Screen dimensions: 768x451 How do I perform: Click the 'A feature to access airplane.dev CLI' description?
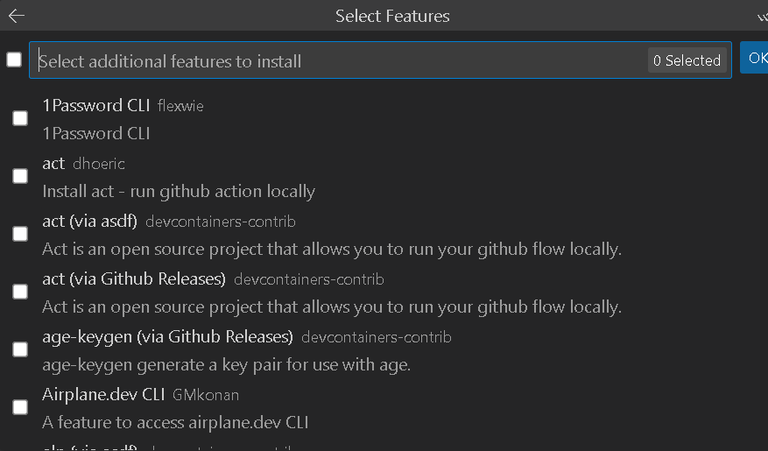point(175,423)
